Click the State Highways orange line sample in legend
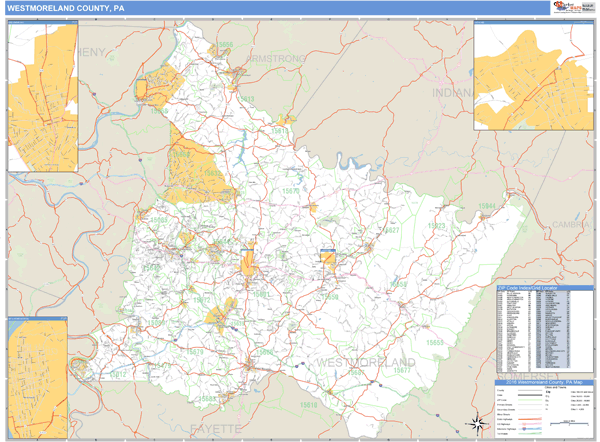Screen dimensions: 600x442 click(x=530, y=419)
